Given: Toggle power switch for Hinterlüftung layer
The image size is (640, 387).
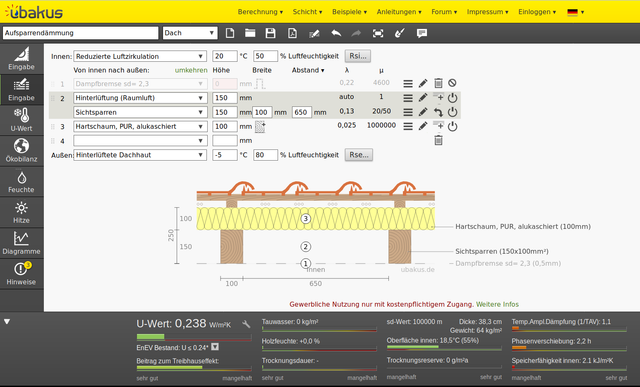Looking at the screenshot, I should [452, 98].
